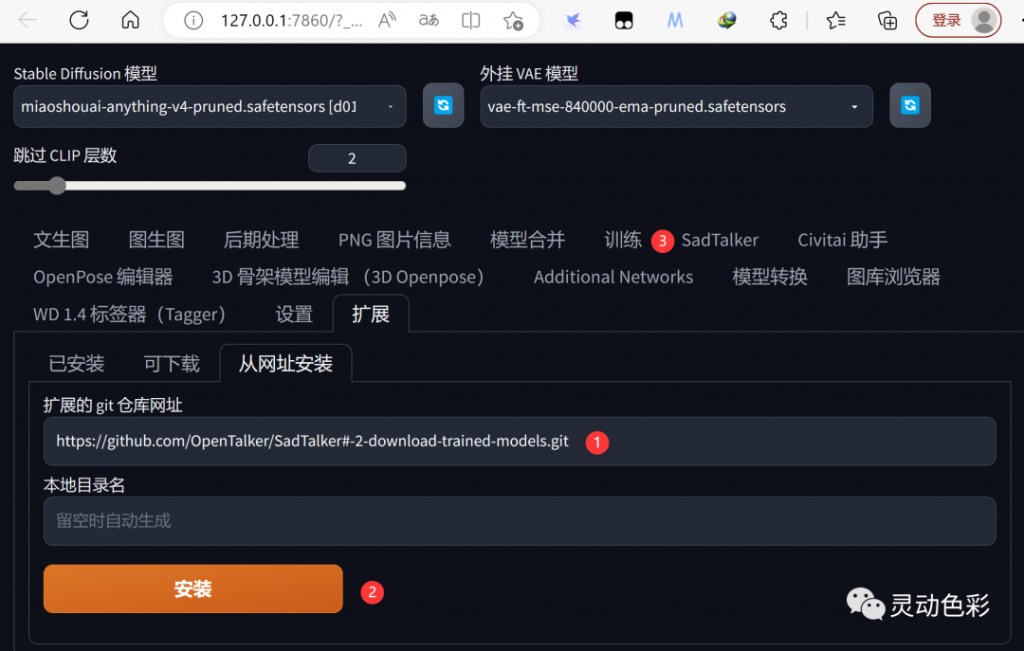Open the 模型合并 tab
The width and height of the screenshot is (1024, 651).
pos(528,240)
